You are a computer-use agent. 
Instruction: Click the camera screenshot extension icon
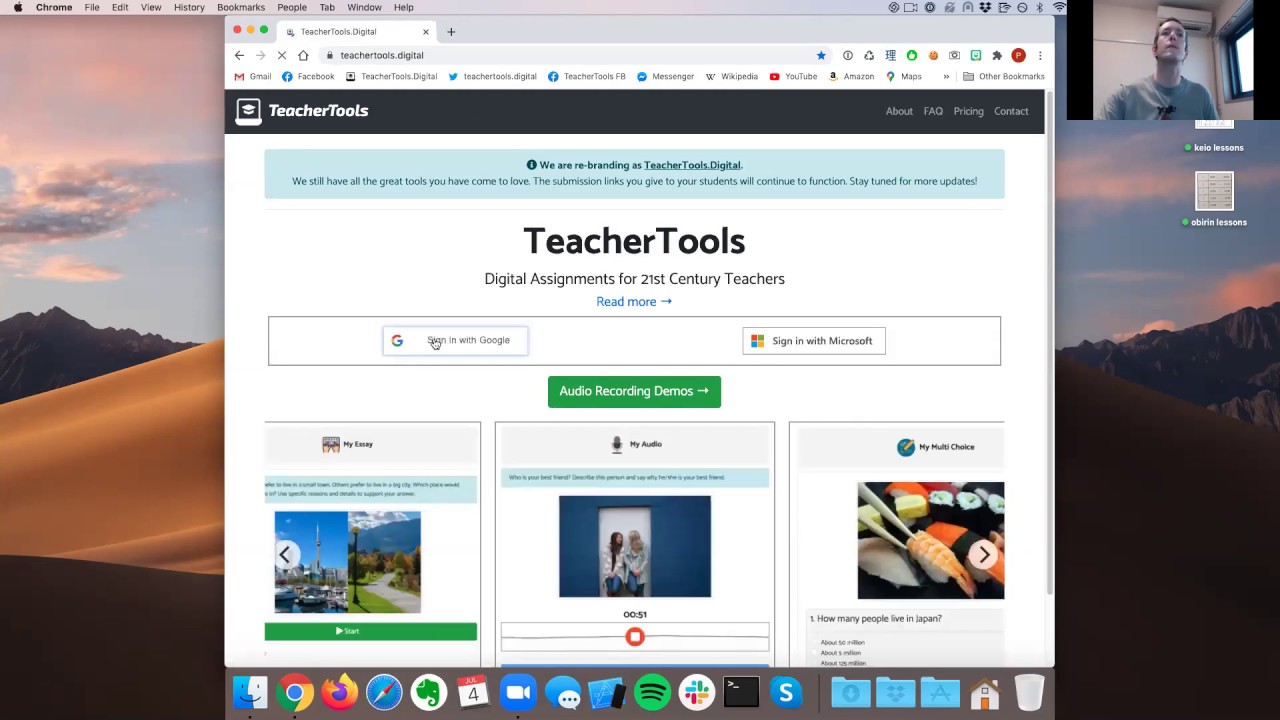[x=954, y=55]
